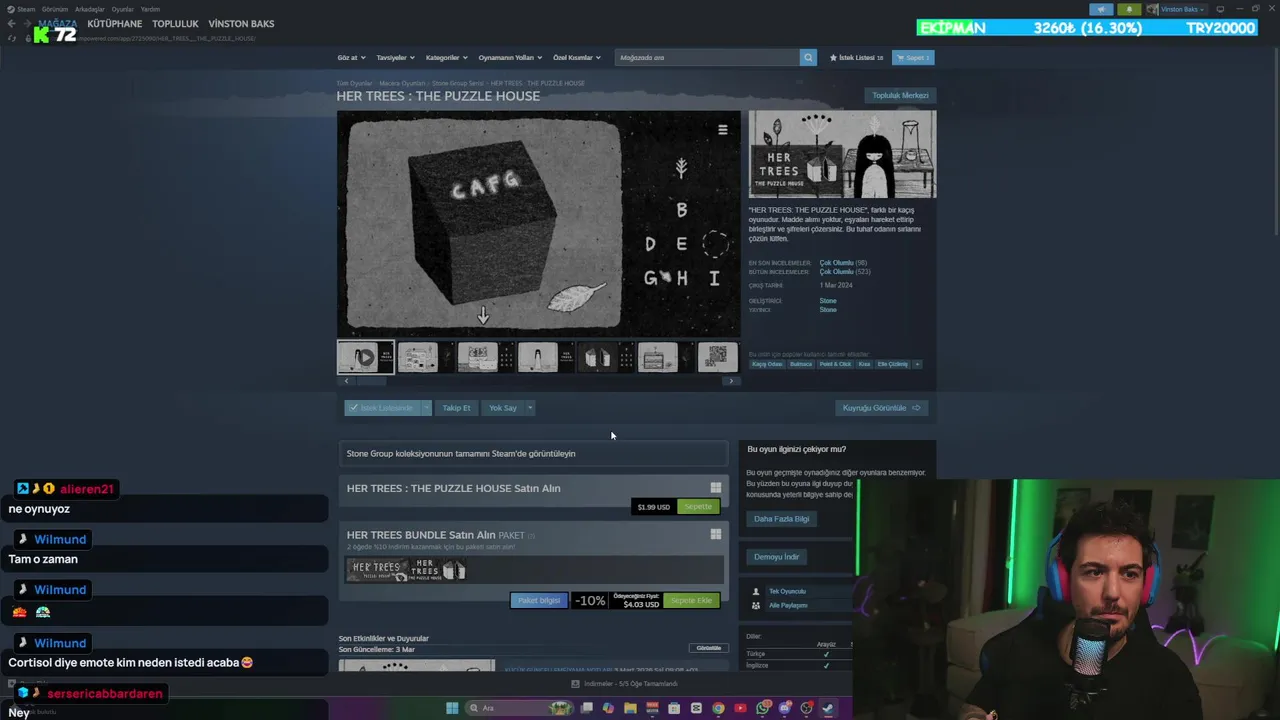The width and height of the screenshot is (1280, 720).
Task: Switch to the KÜTÜPHANE tab
Action: pyautogui.click(x=114, y=24)
